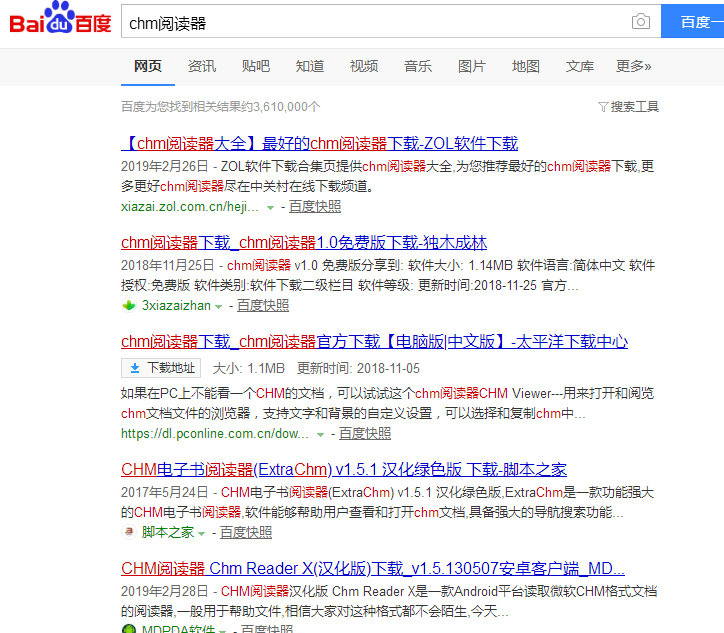Open the ZOL软件下载 chm阅读器大全 result
724x633 pixels.
[320, 143]
